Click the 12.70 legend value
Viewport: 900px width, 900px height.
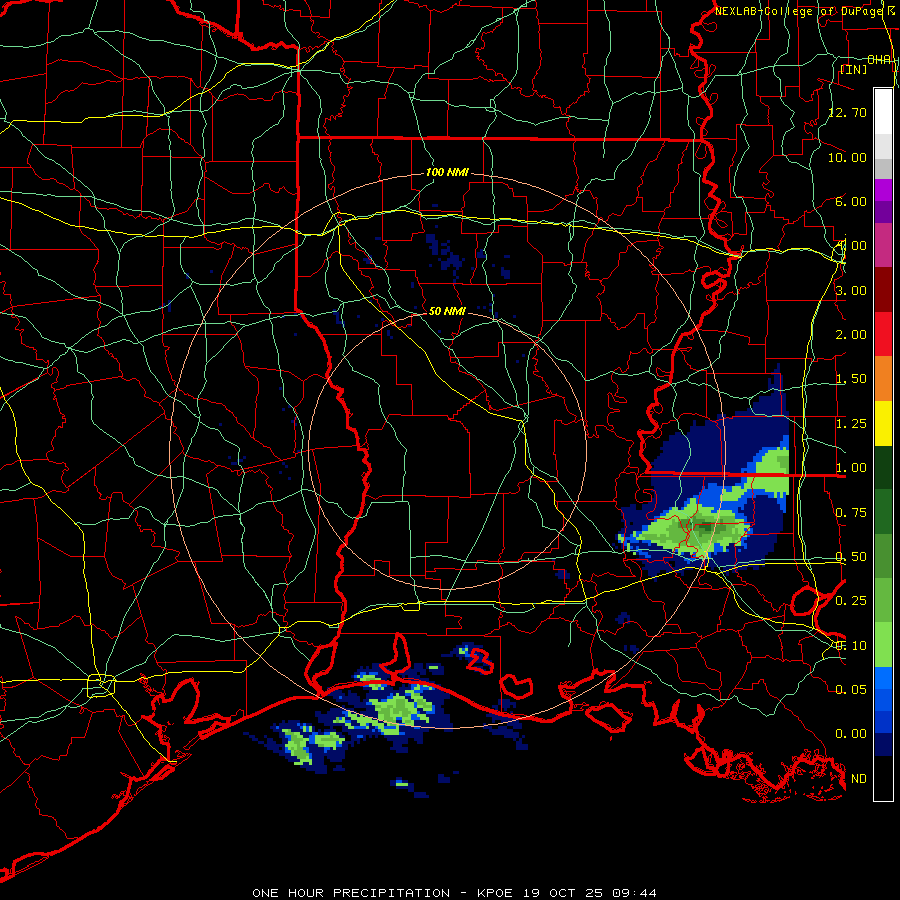point(848,112)
